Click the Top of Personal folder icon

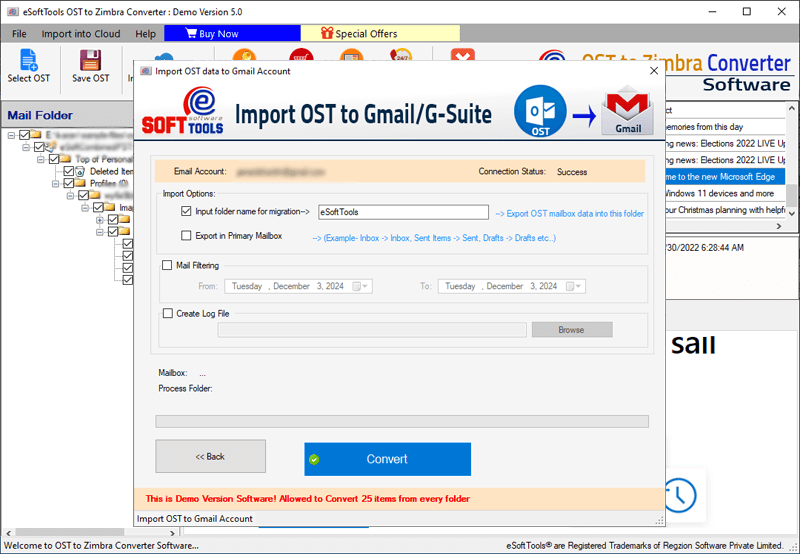click(x=66, y=159)
